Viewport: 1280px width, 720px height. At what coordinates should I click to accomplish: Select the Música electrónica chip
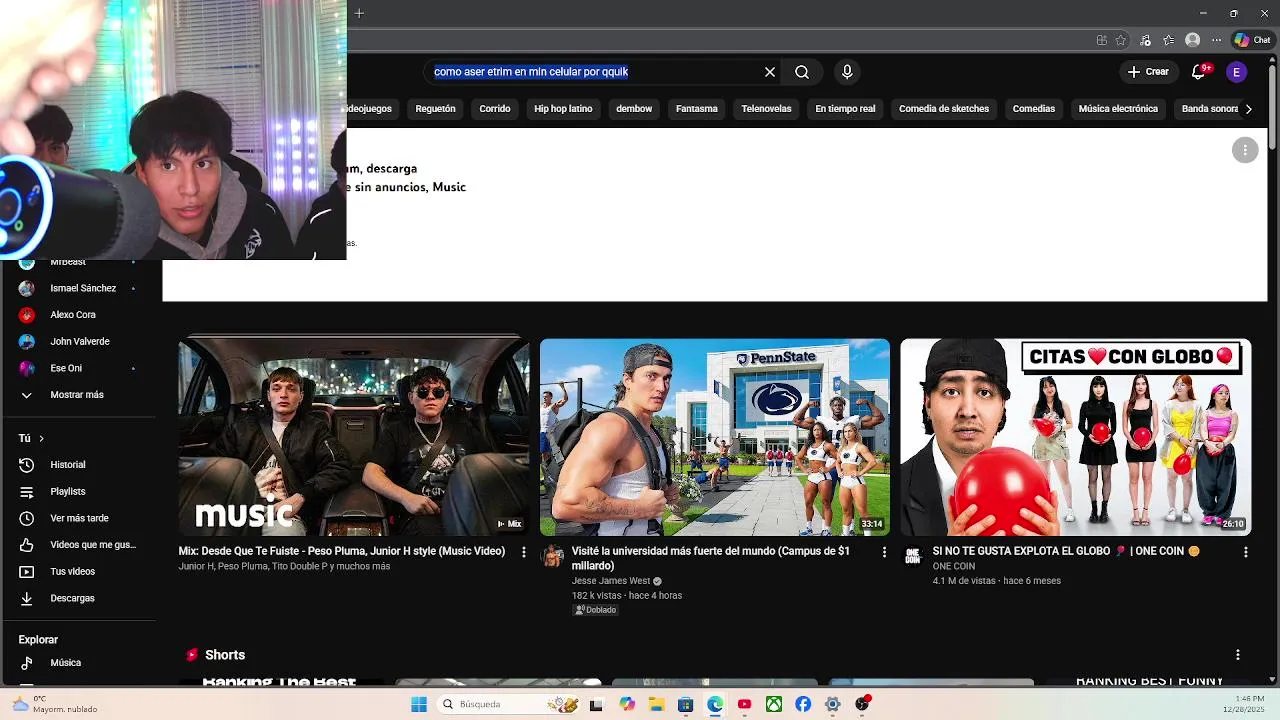click(1118, 109)
